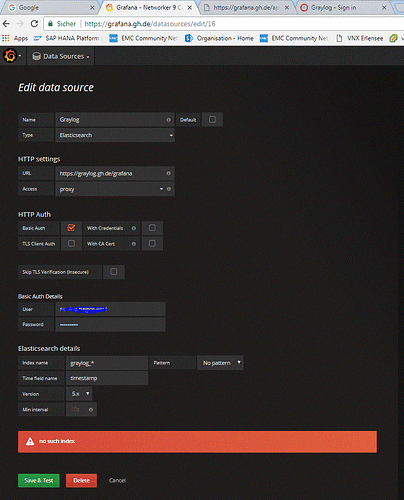Click the red Delete button
Image resolution: width=404 pixels, height=500 pixels.
pyautogui.click(x=81, y=480)
